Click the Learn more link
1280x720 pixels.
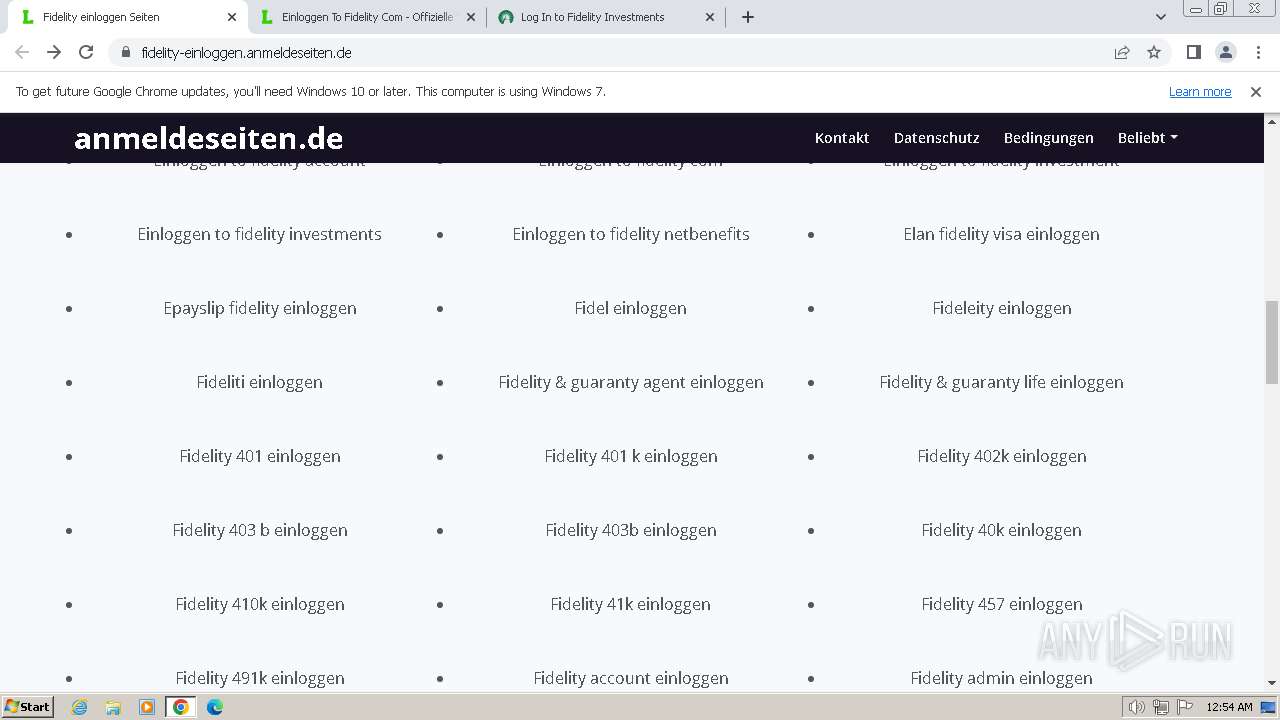[1200, 92]
